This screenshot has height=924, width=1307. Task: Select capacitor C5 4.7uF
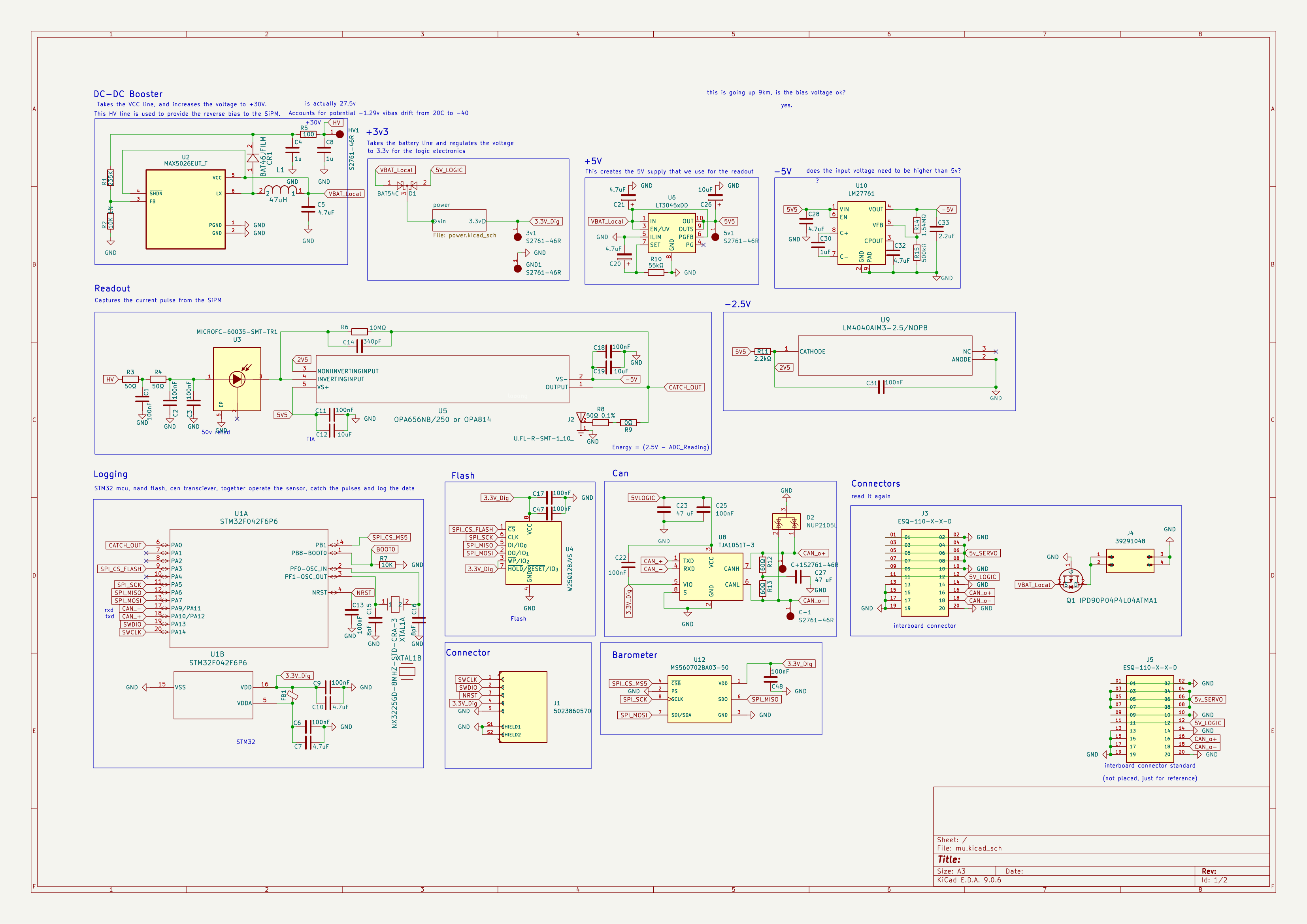308,209
